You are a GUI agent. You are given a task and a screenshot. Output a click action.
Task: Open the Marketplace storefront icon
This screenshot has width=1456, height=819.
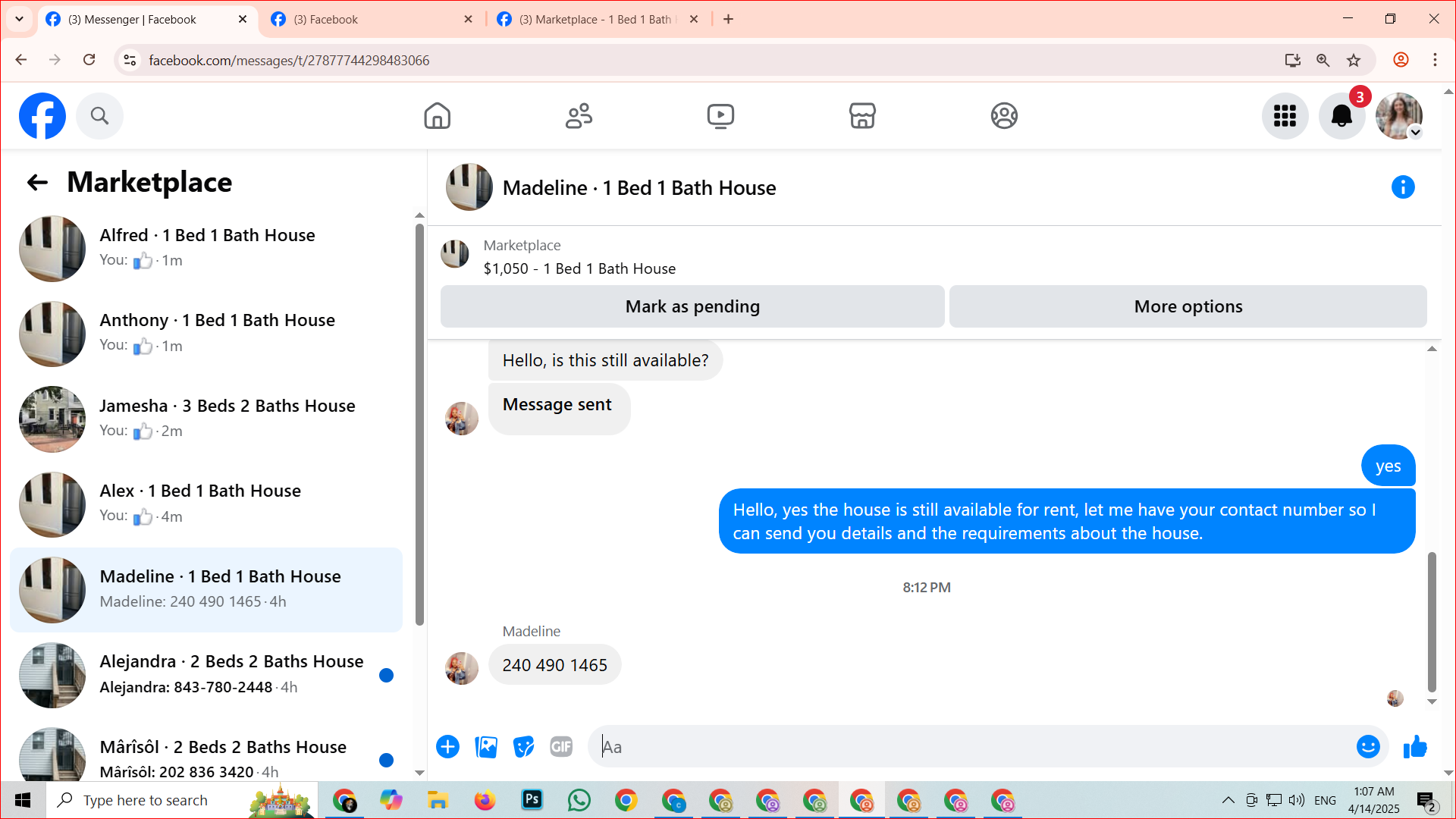click(x=862, y=116)
